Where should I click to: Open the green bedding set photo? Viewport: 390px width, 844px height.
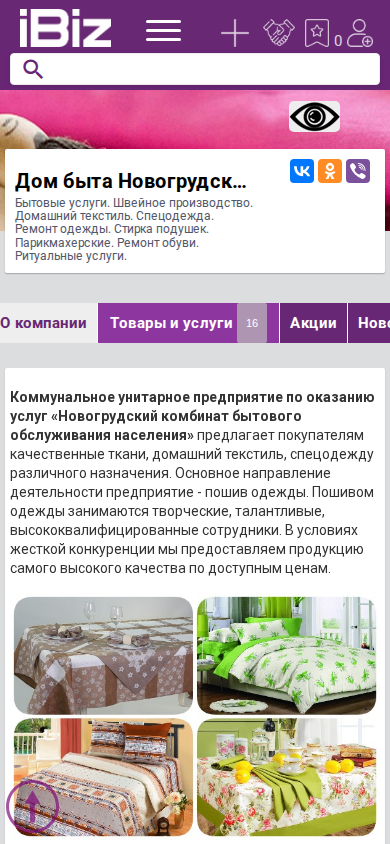[287, 656]
